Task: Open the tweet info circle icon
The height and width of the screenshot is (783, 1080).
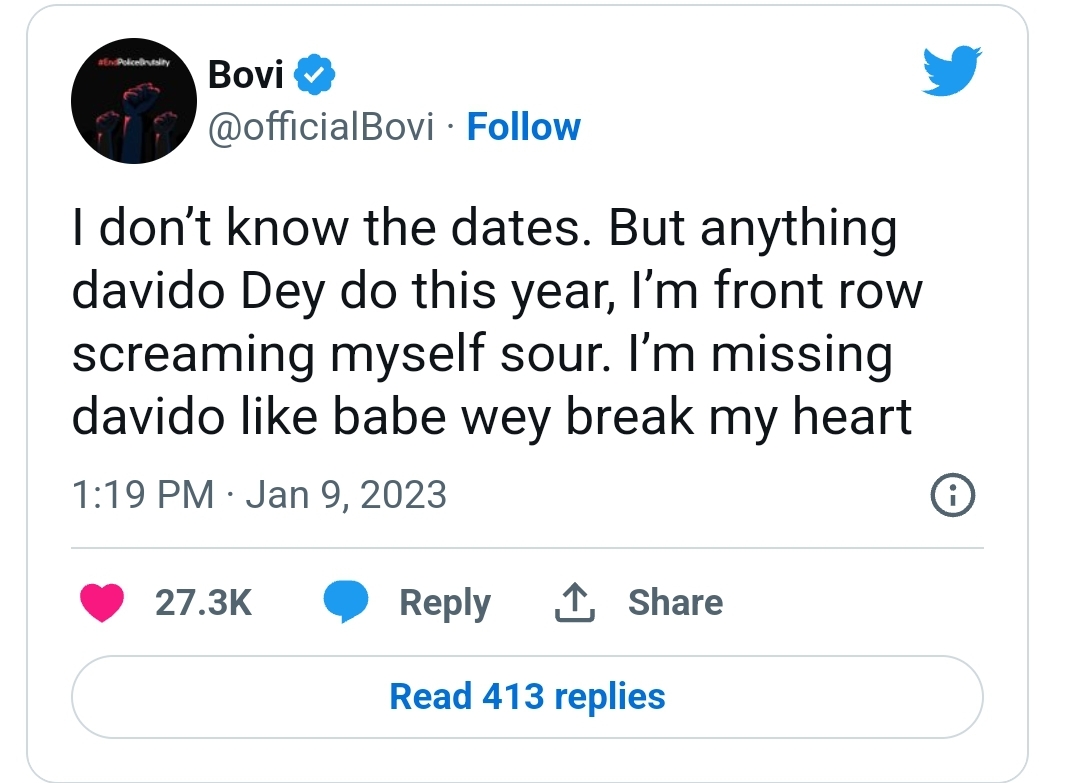Action: (x=953, y=495)
